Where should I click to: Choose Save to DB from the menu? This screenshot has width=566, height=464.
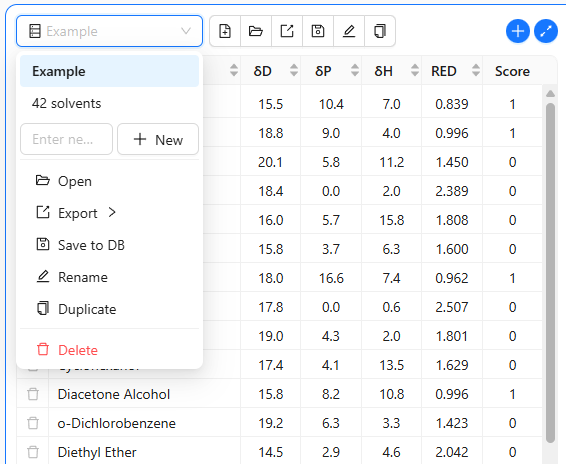pos(109,245)
